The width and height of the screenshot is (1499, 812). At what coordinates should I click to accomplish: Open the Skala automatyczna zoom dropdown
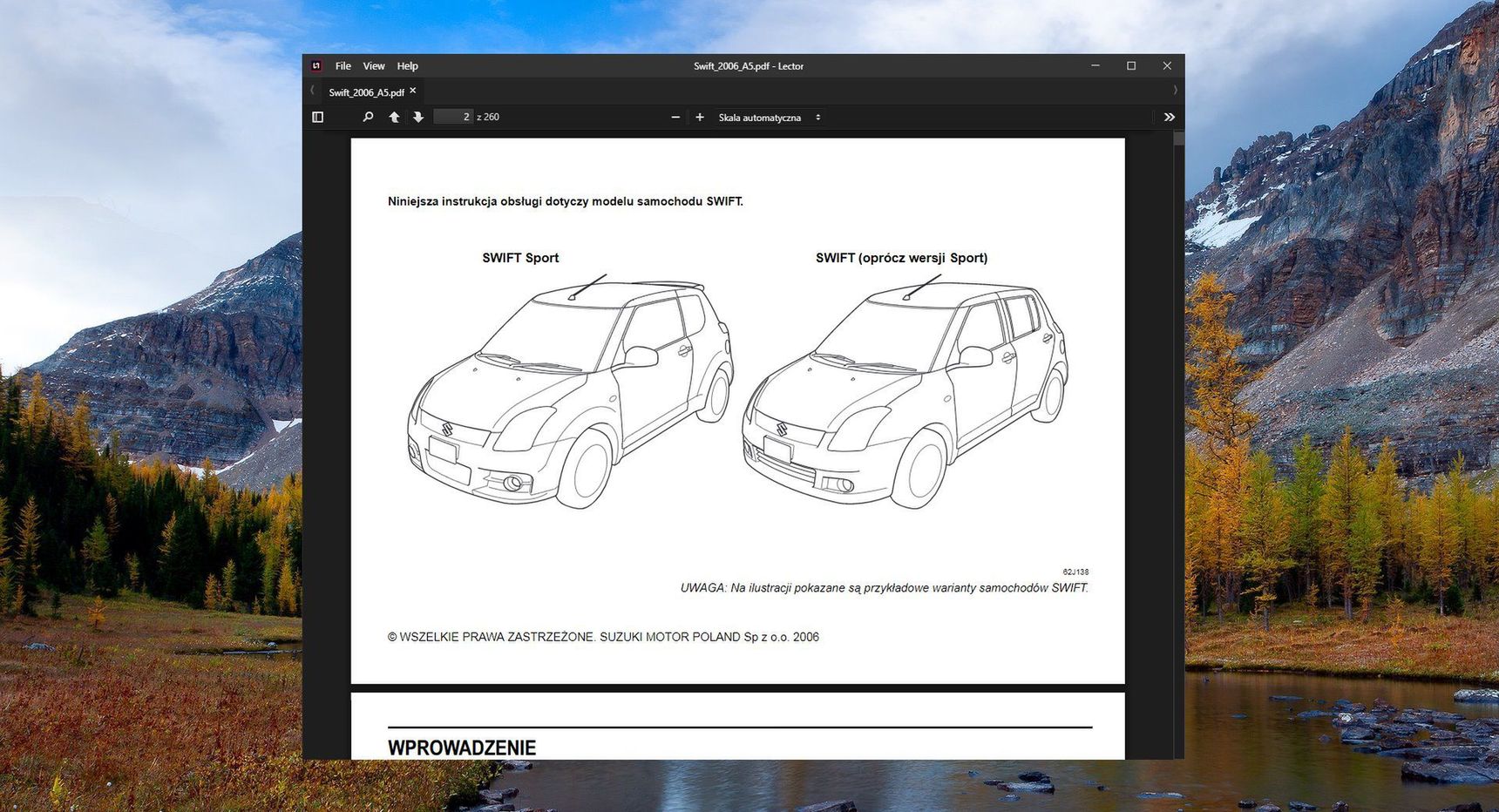coord(770,117)
